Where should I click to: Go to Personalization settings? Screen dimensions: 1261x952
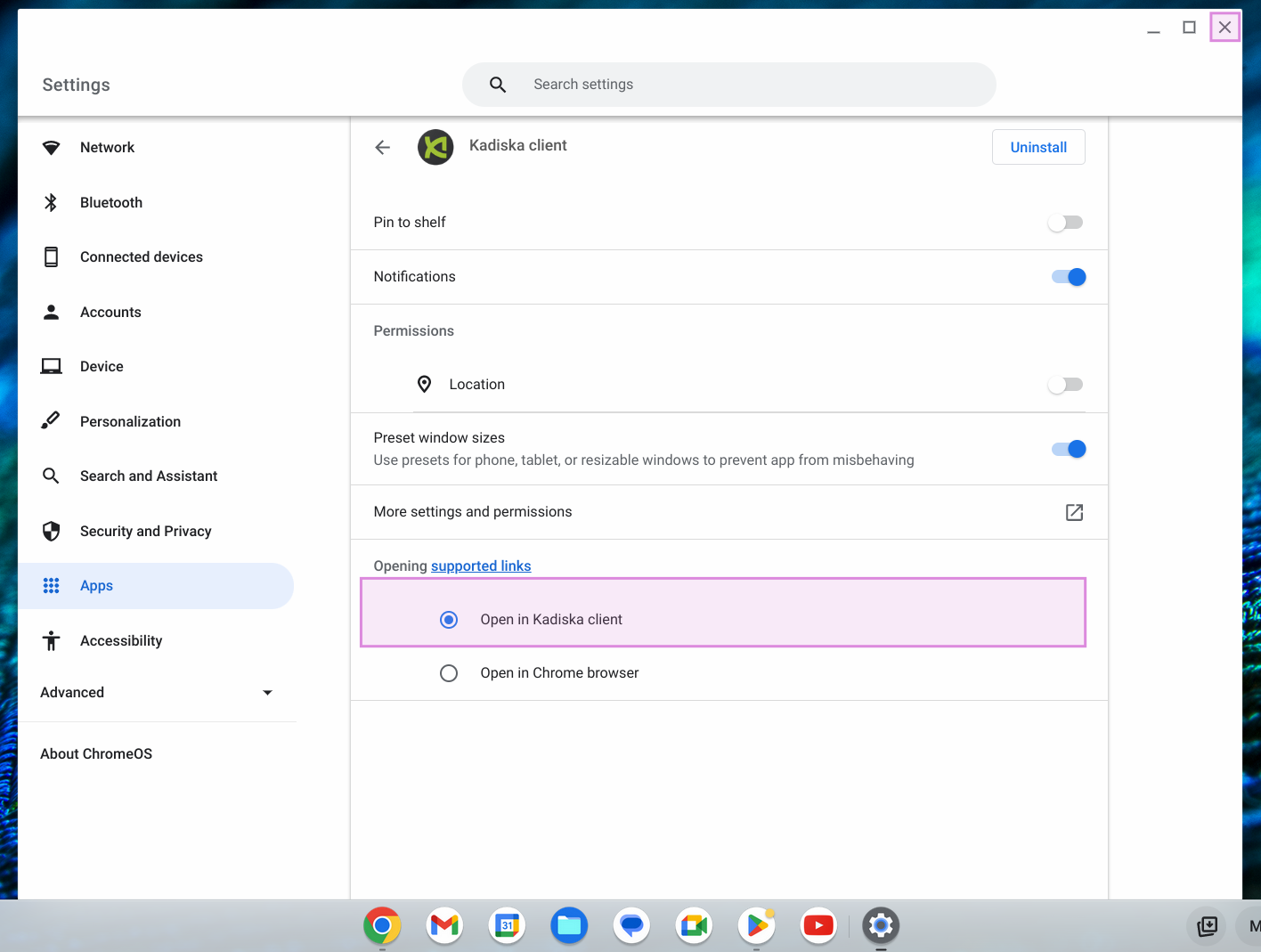[156, 421]
